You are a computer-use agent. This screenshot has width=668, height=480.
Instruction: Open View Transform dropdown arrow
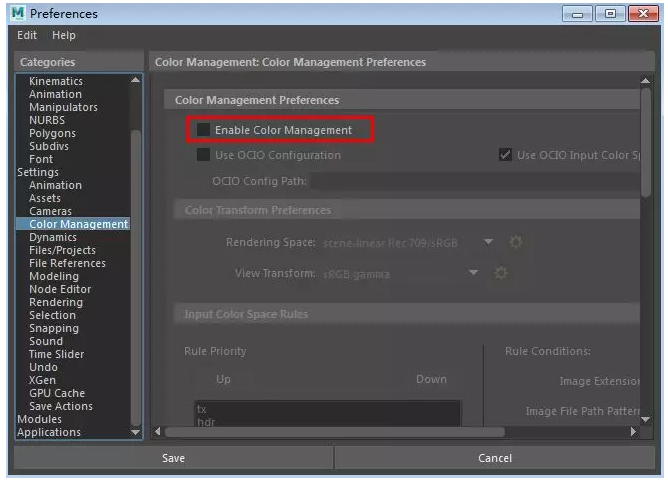tap(473, 273)
